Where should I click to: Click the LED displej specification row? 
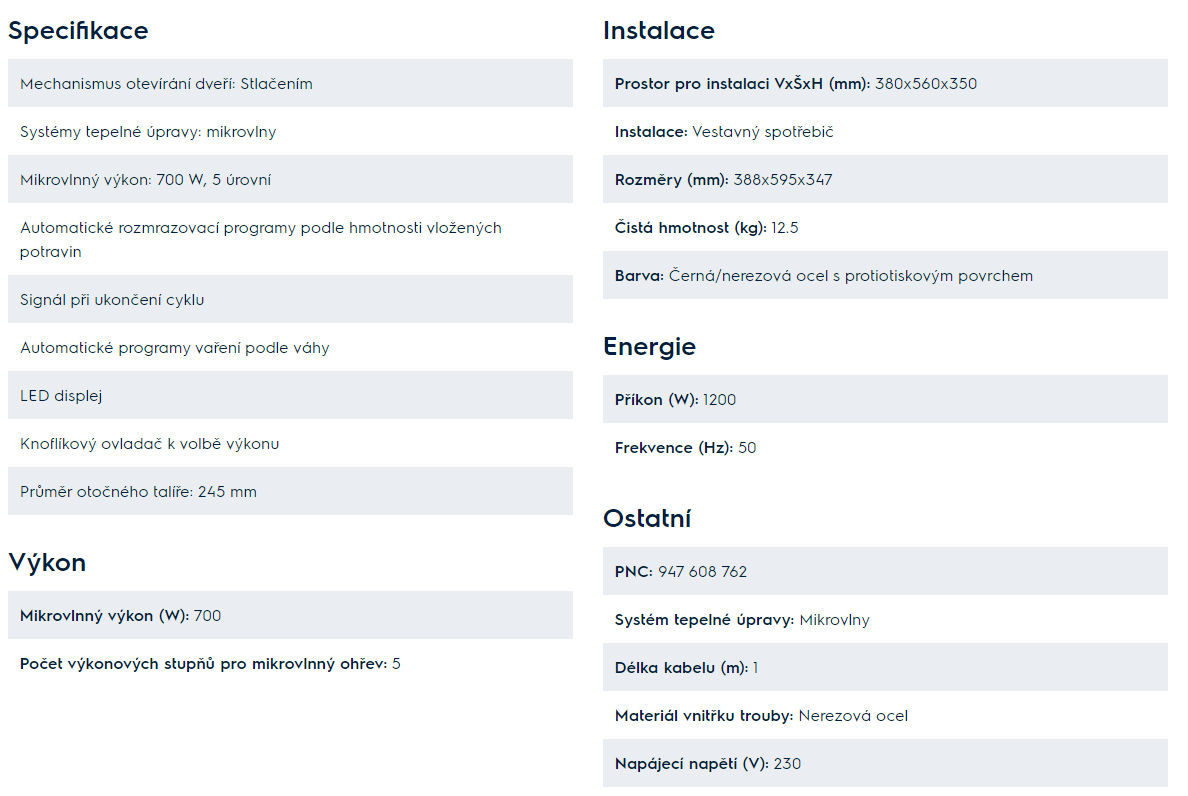[x=290, y=395]
